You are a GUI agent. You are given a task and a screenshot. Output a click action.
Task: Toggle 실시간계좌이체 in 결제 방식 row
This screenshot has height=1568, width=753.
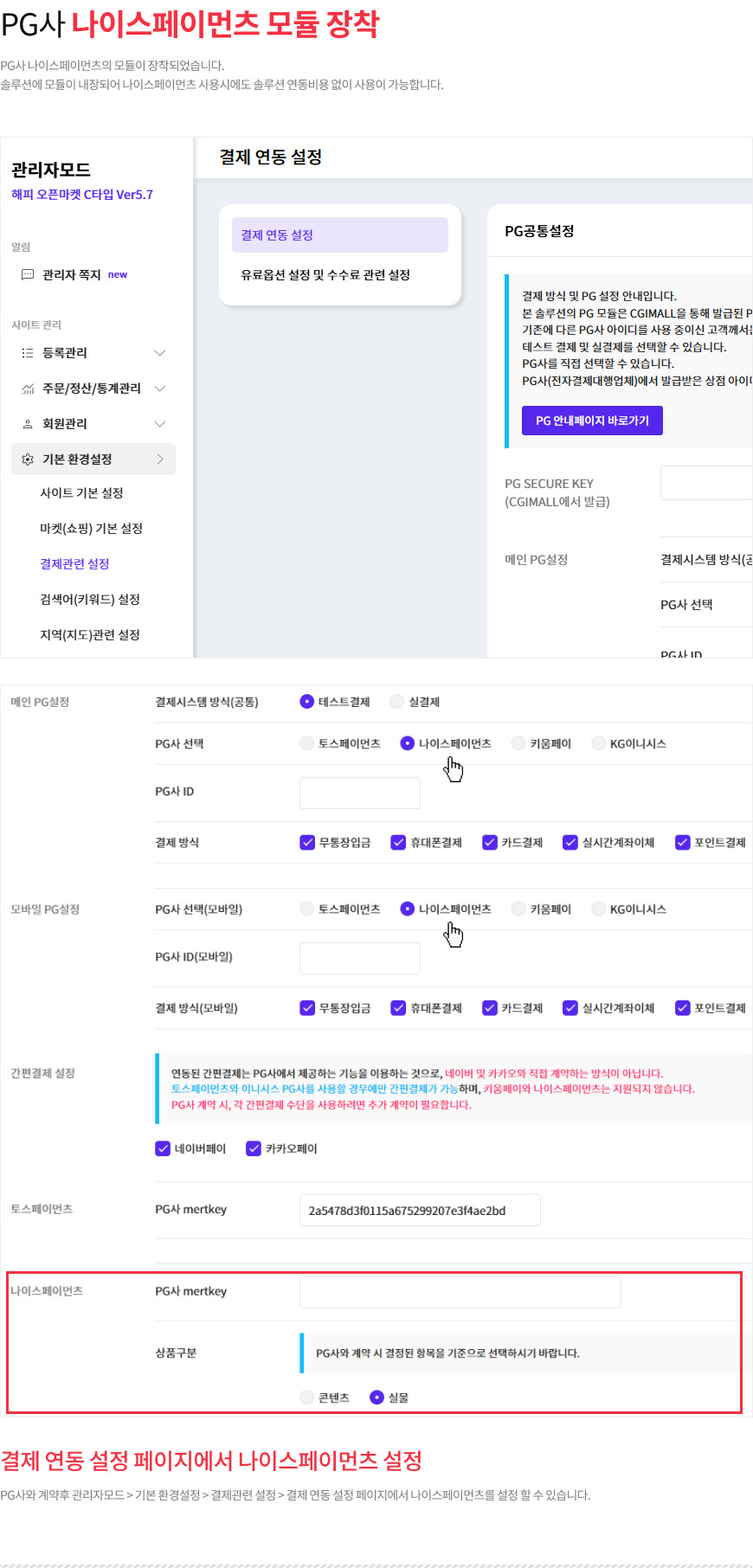[x=570, y=843]
